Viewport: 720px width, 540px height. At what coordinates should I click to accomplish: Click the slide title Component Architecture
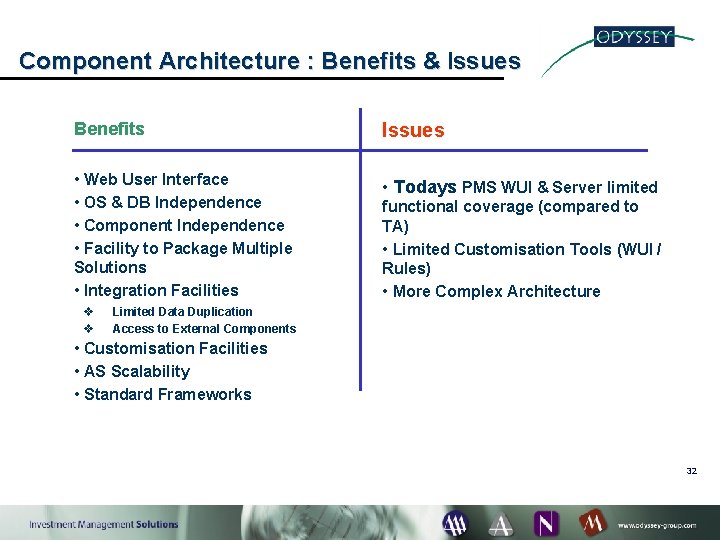(x=270, y=61)
